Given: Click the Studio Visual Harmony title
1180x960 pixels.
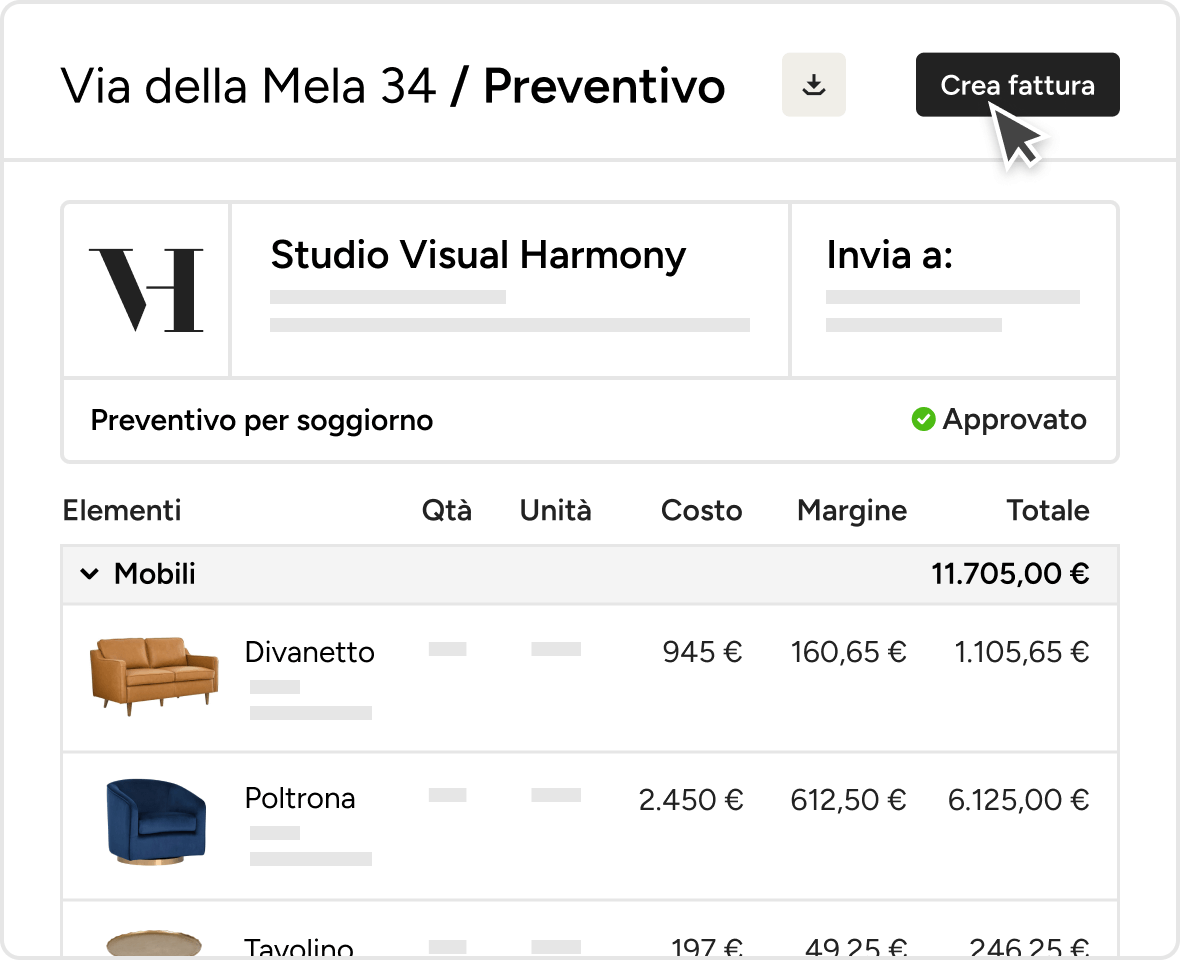Looking at the screenshot, I should point(479,255).
